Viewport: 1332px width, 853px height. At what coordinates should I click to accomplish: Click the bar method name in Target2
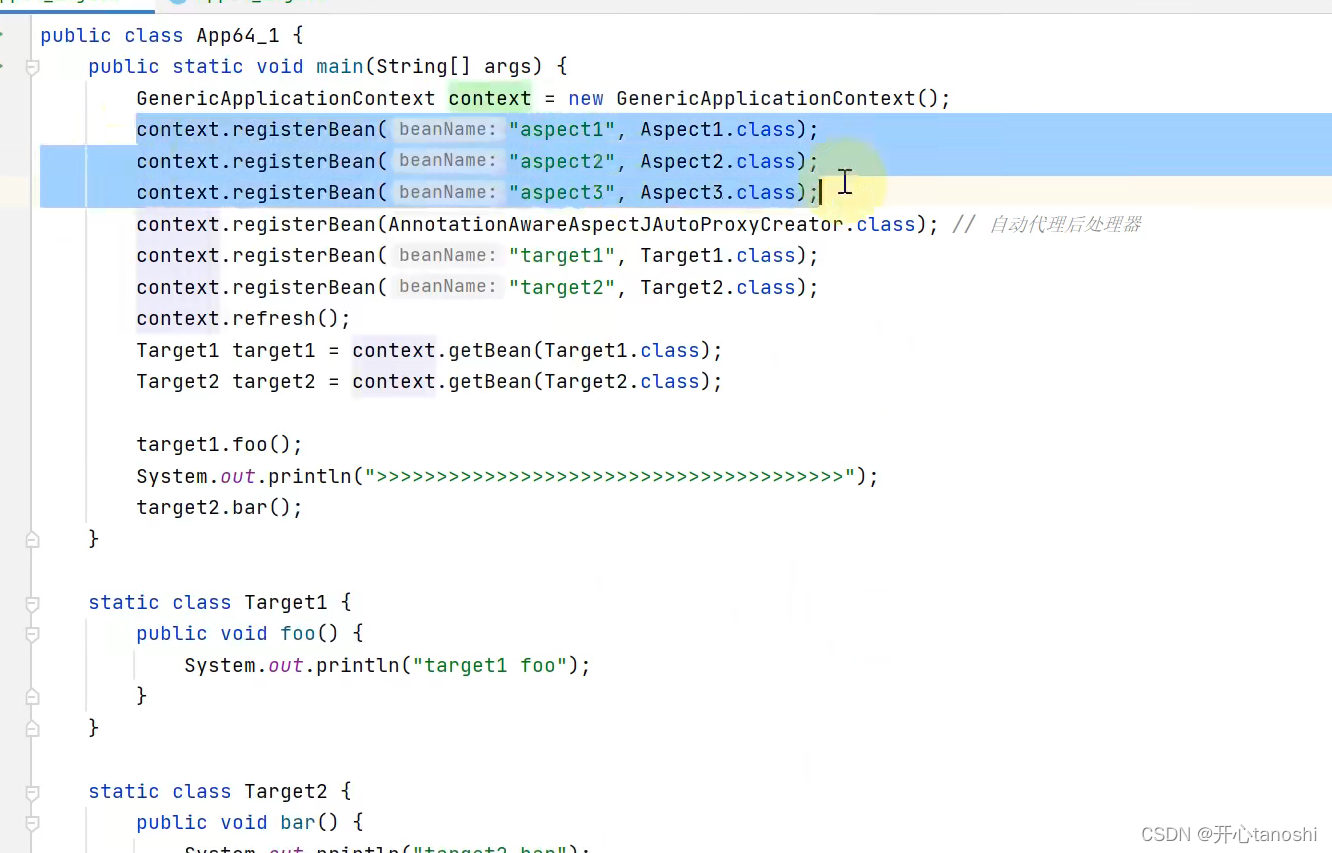click(x=298, y=823)
